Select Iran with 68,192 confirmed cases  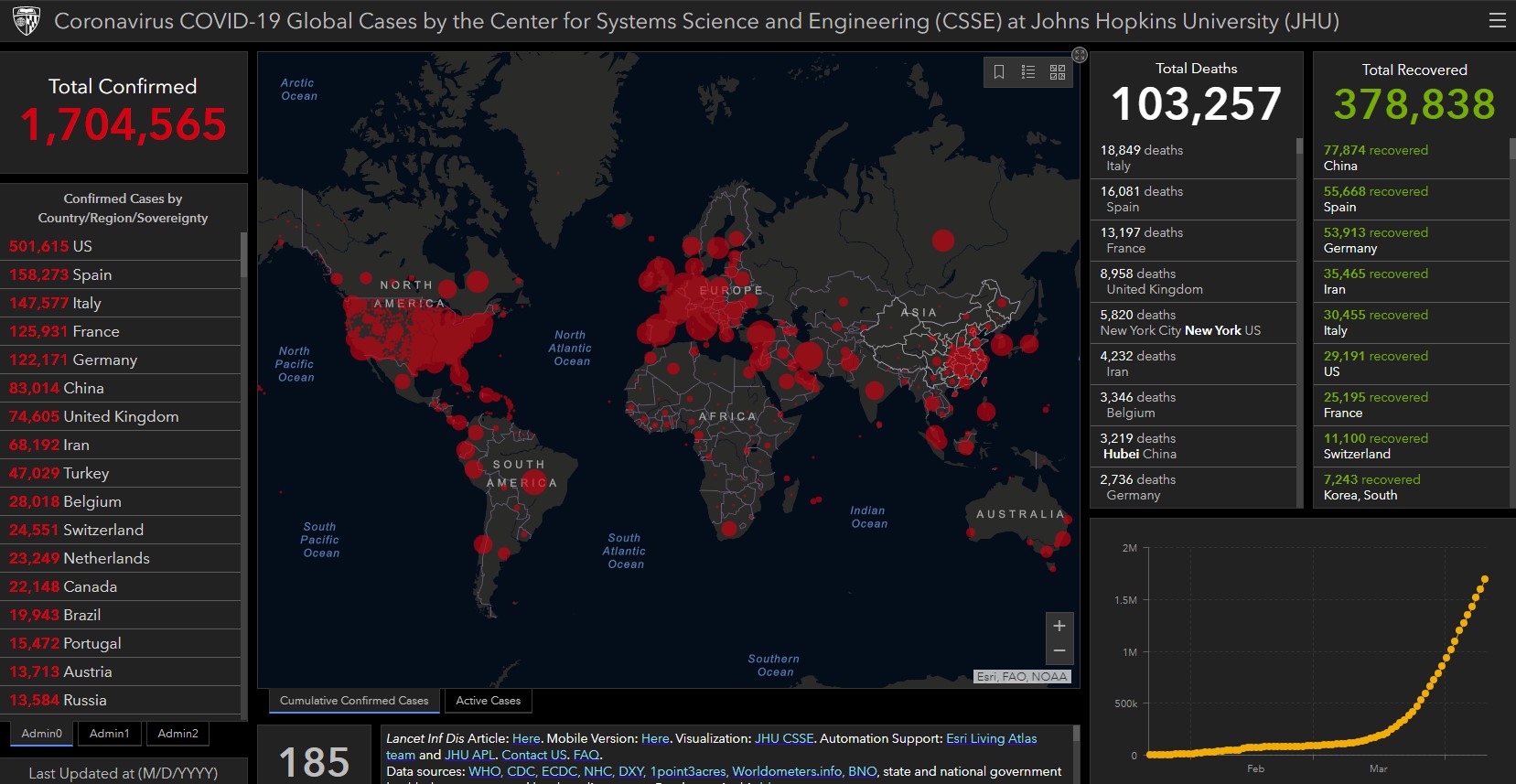[x=121, y=445]
